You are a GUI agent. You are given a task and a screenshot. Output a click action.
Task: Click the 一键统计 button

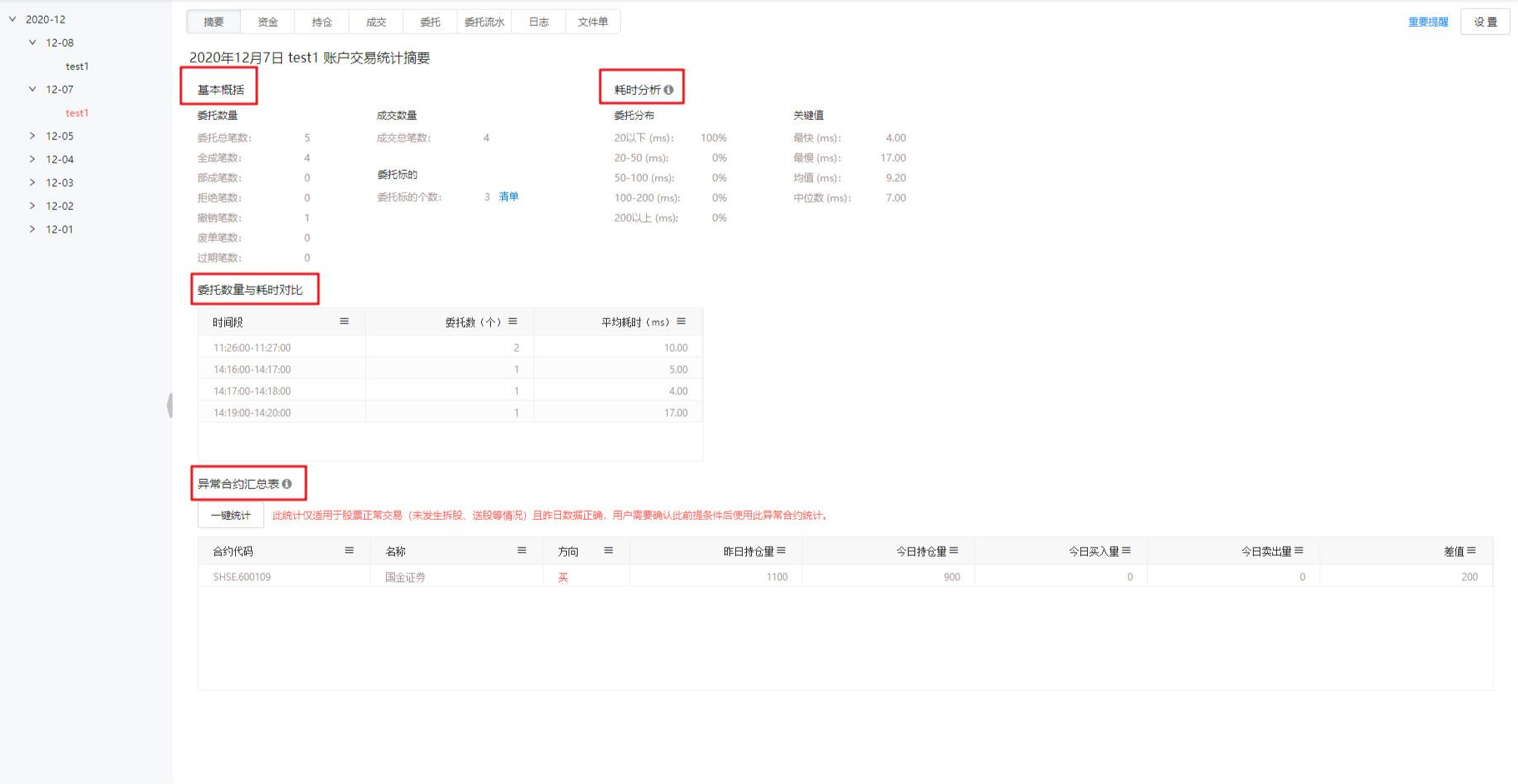pos(231,516)
